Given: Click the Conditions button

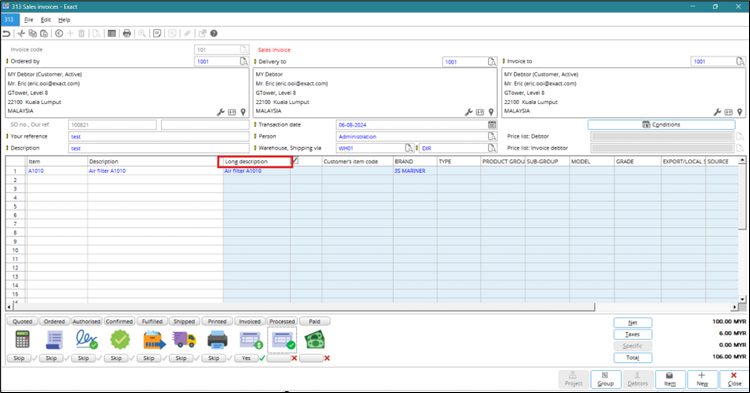Looking at the screenshot, I should pyautogui.click(x=662, y=124).
